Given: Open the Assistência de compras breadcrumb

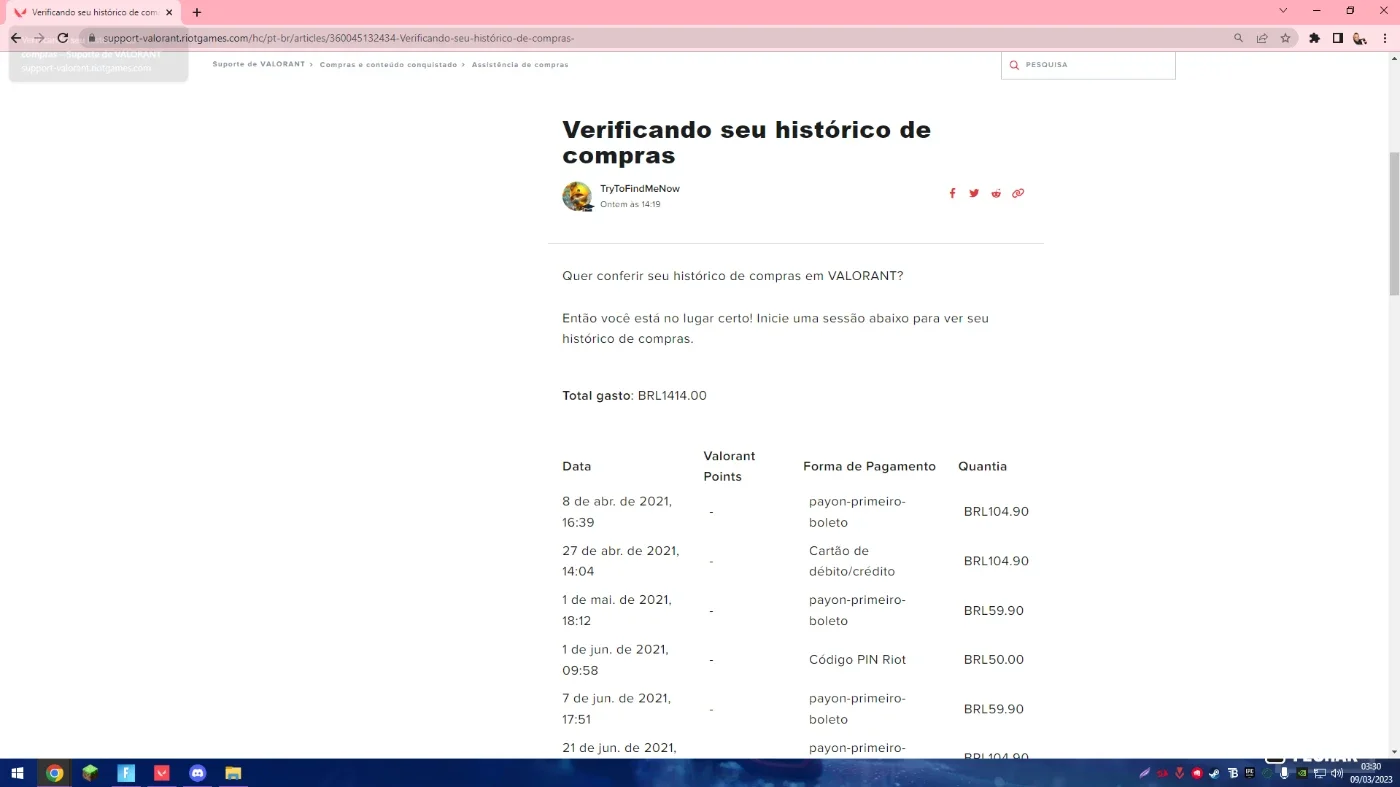Looking at the screenshot, I should [x=520, y=64].
